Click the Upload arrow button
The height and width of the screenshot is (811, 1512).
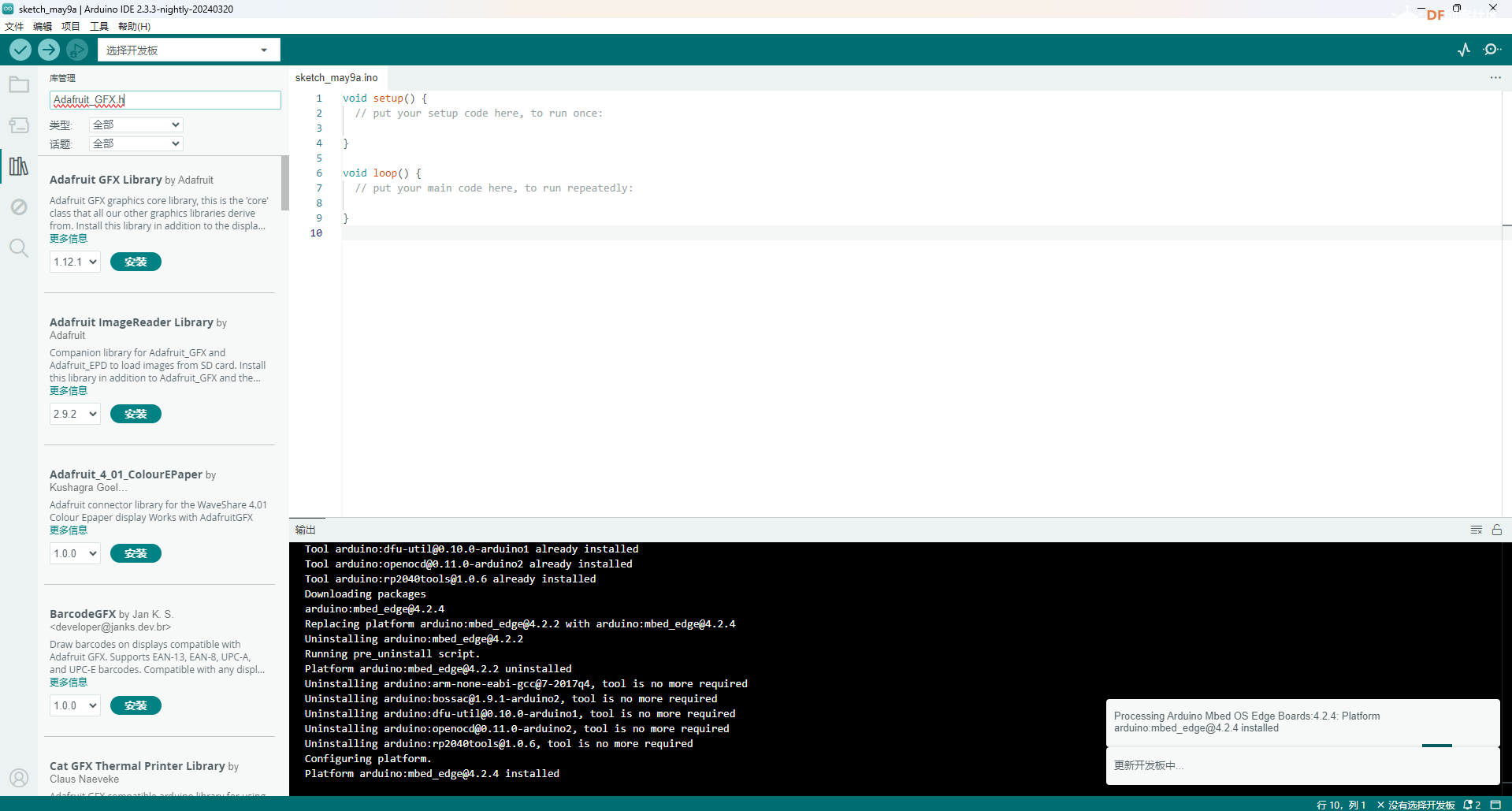[x=49, y=50]
